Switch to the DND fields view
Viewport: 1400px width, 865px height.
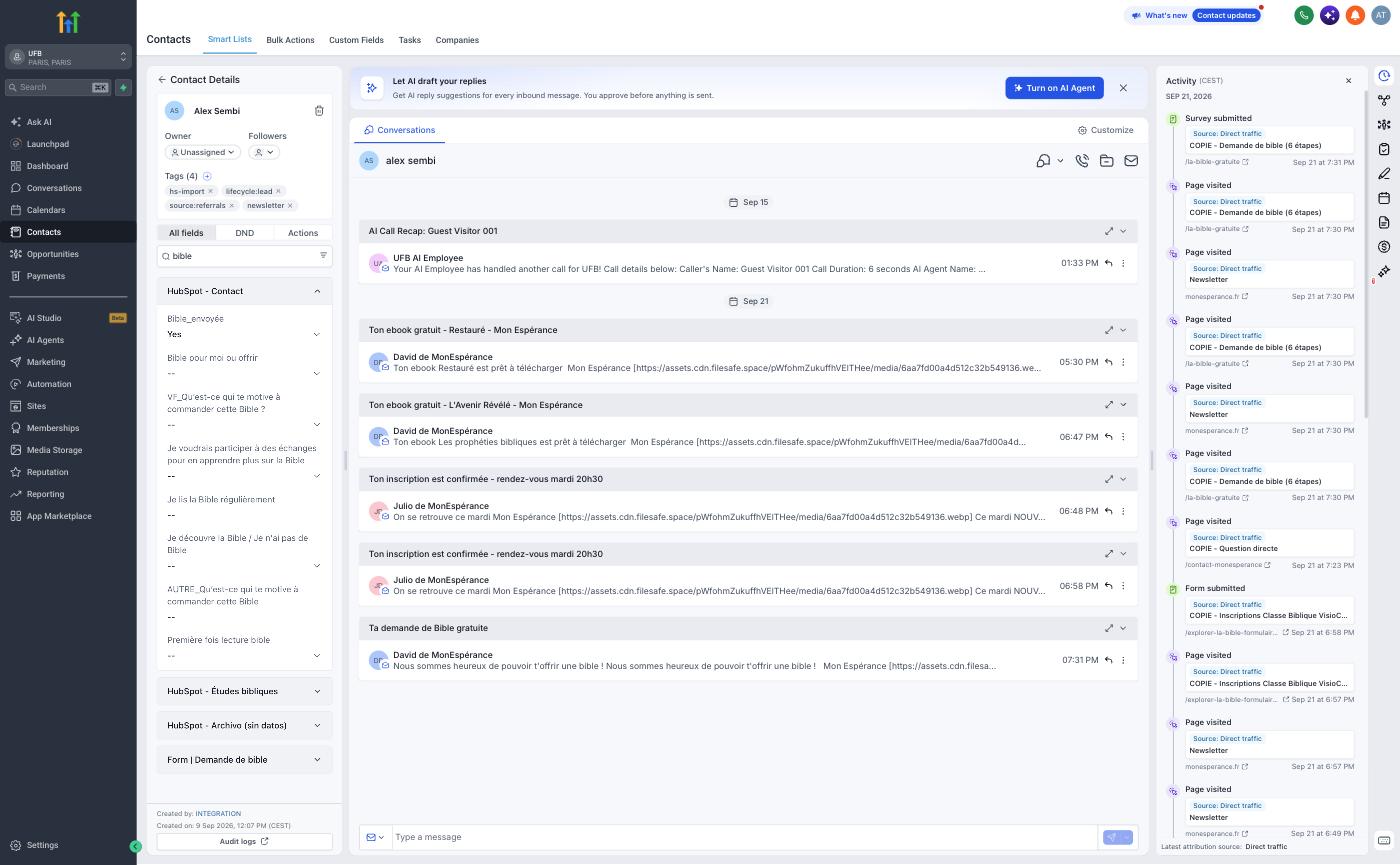244,233
